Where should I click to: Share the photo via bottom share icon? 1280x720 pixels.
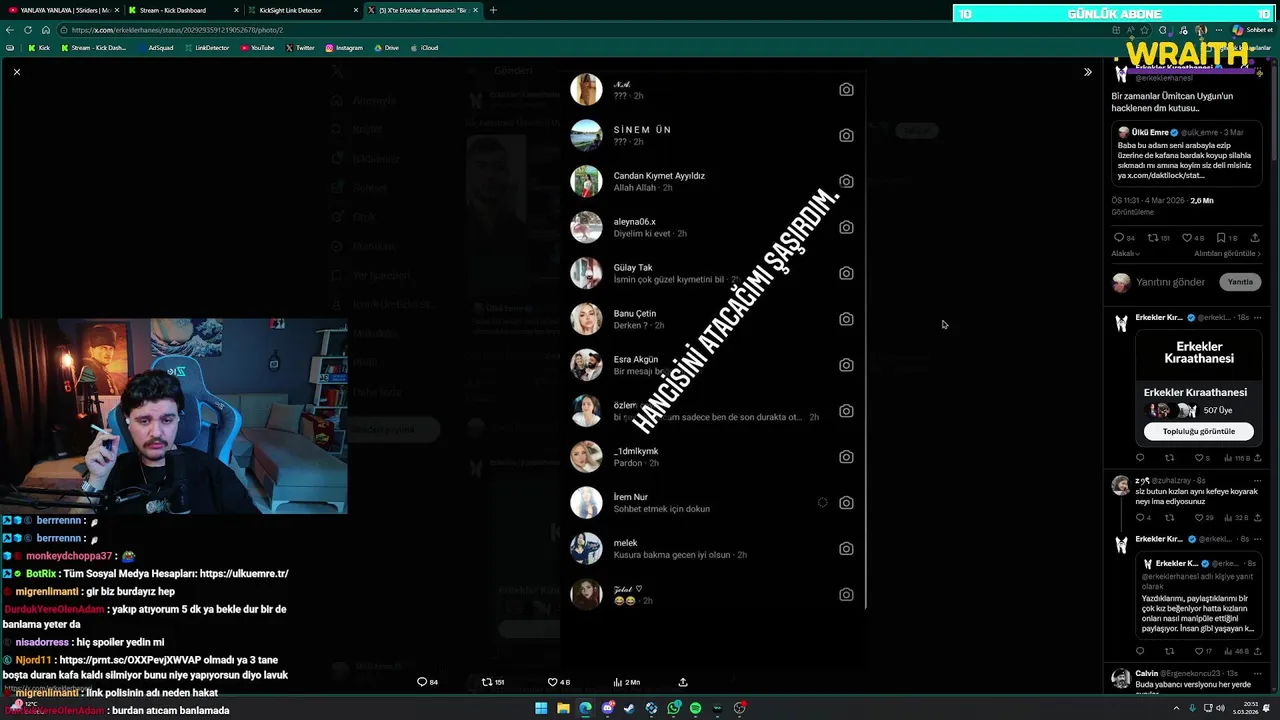coord(683,682)
